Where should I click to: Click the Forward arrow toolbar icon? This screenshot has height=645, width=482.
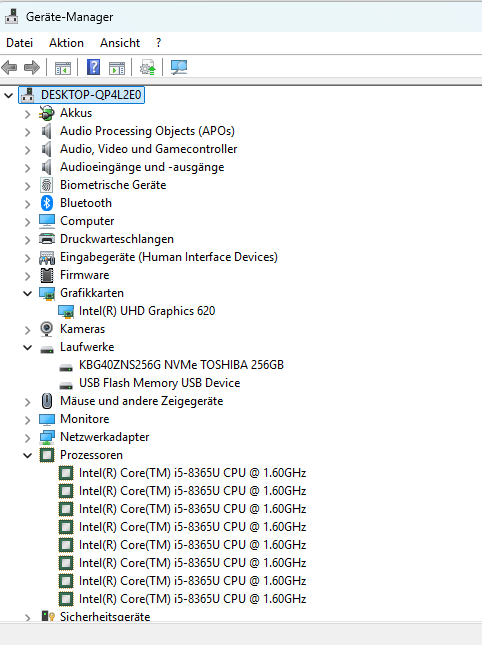[x=32, y=67]
